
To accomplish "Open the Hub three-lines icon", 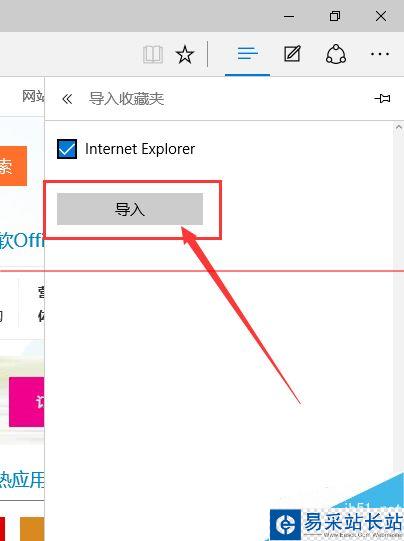I will (247, 53).
